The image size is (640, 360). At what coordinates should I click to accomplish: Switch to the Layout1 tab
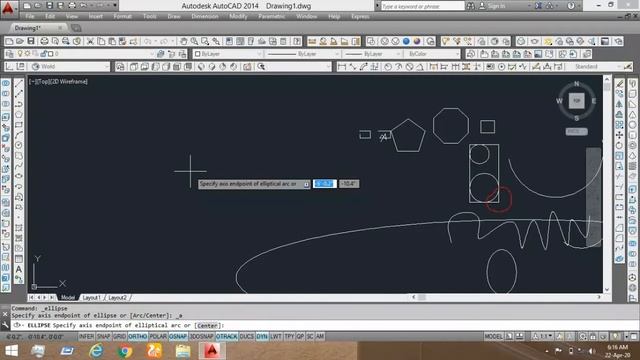point(91,298)
